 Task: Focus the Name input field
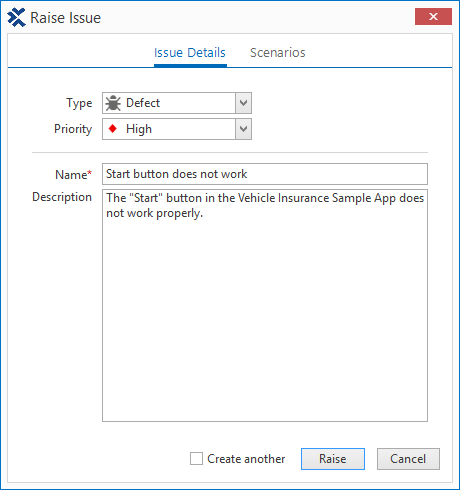[265, 174]
